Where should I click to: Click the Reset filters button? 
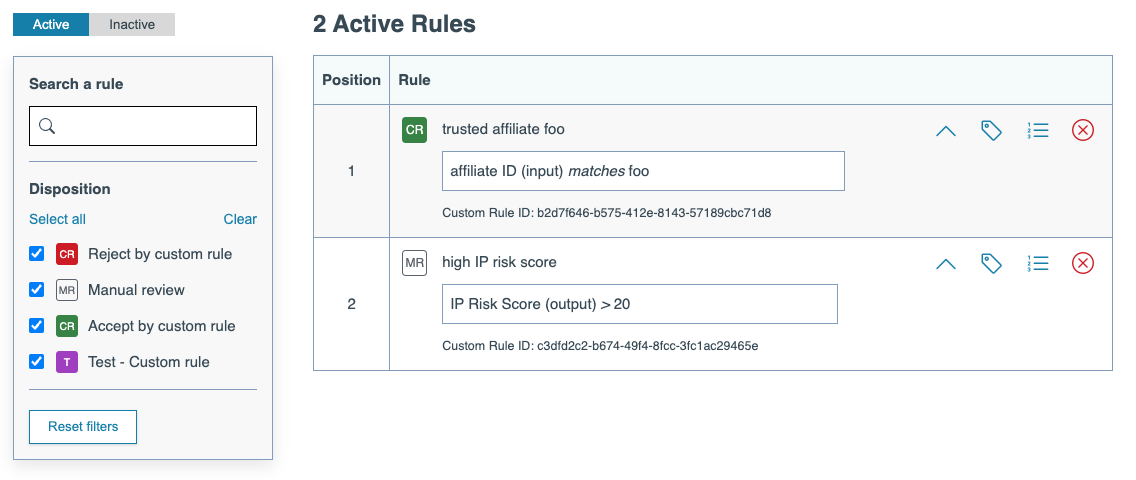tap(83, 427)
